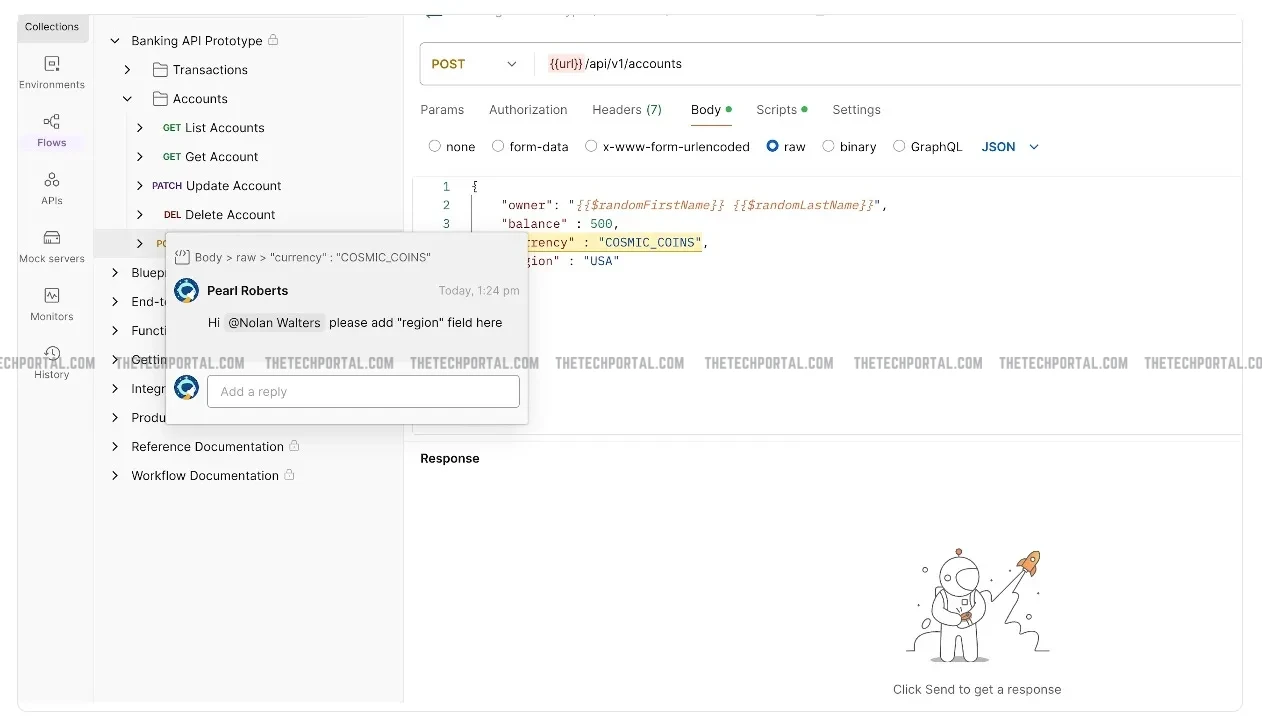Select the binary body type
The image size is (1262, 724).
[828, 146]
